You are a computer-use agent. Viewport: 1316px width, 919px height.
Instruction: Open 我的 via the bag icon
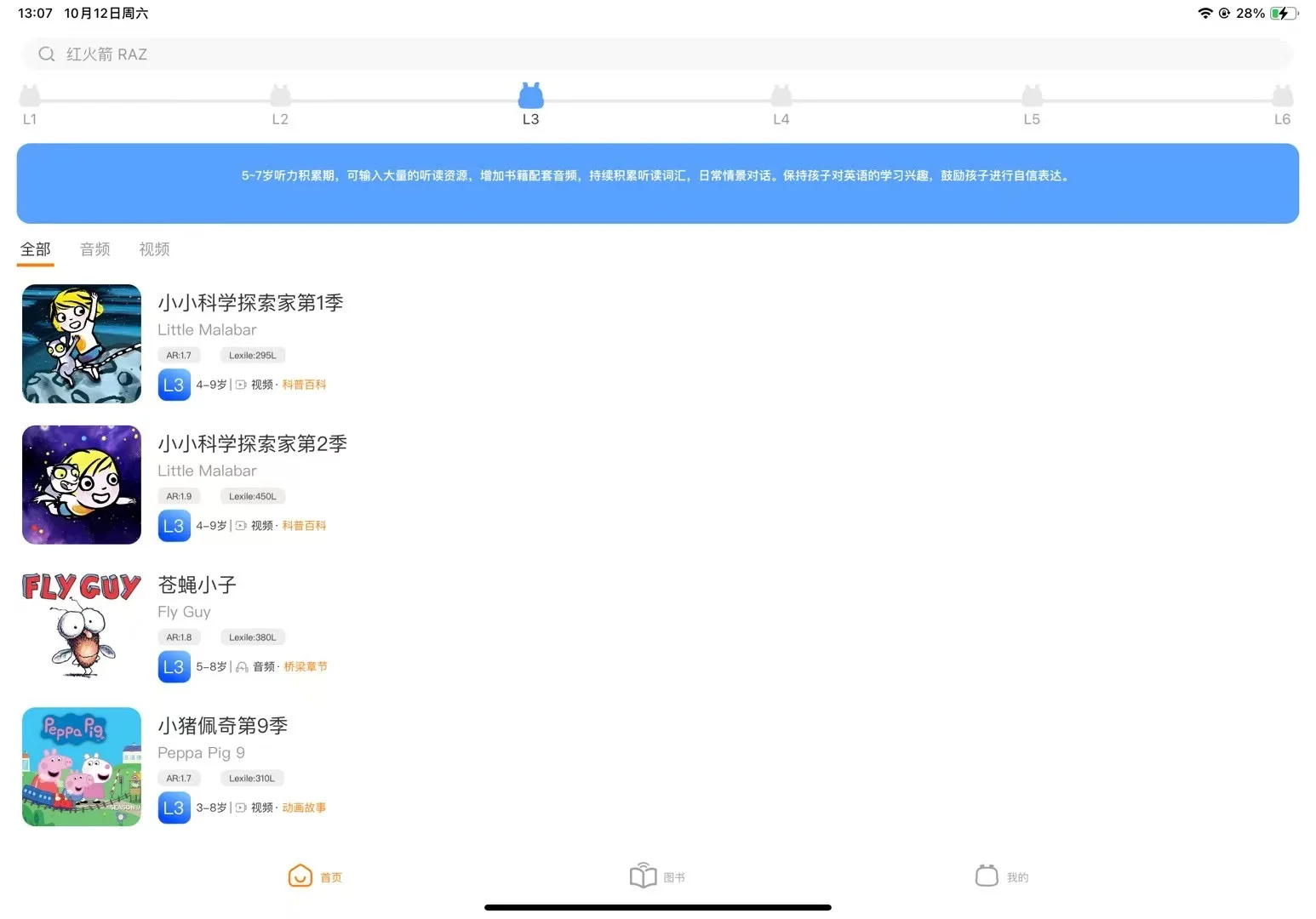pyautogui.click(x=986, y=876)
